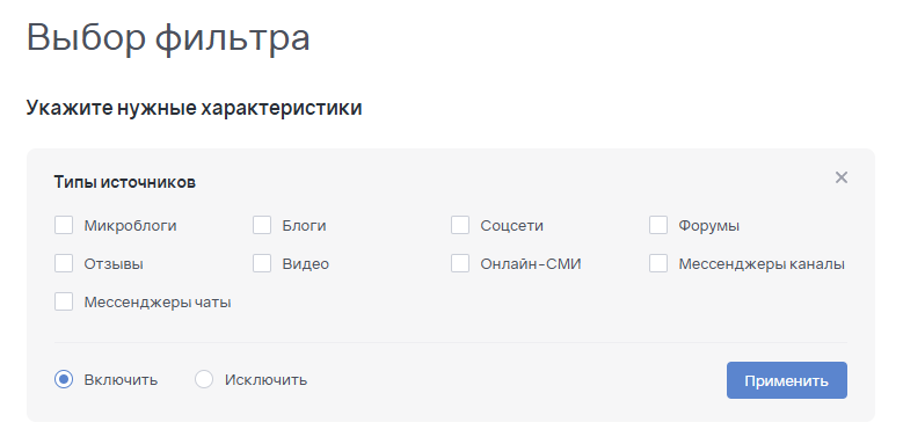The image size is (904, 444).
Task: Tick the Видео checkbox
Action: [262, 264]
